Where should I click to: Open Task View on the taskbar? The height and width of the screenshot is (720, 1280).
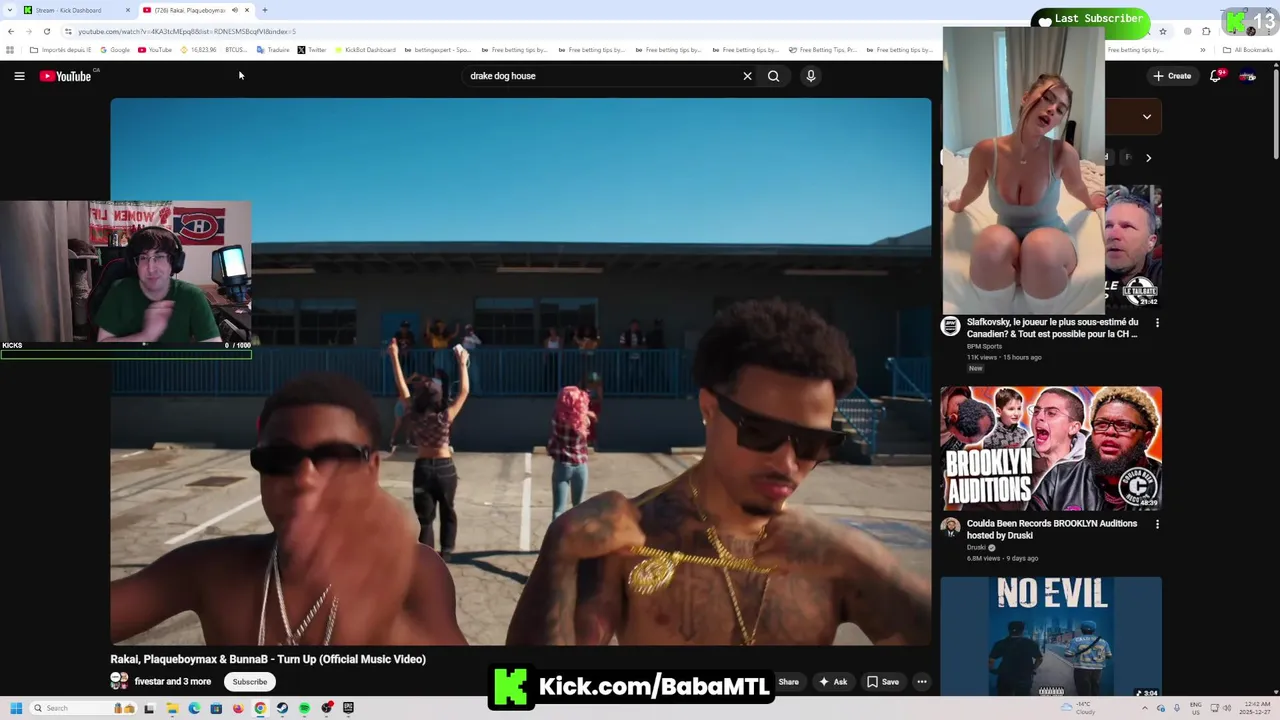coord(149,708)
